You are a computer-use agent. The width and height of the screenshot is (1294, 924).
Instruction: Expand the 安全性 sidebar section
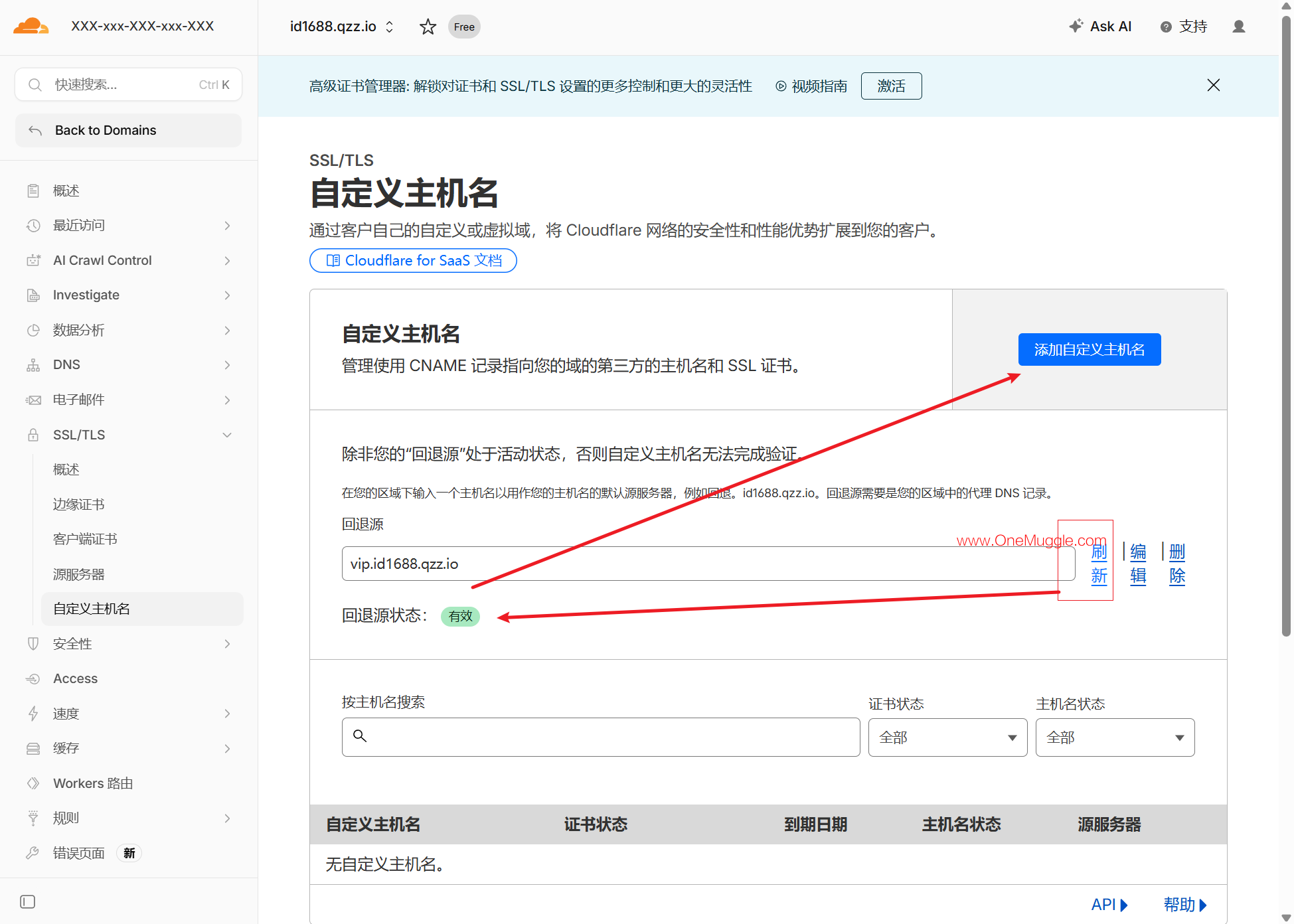point(227,644)
